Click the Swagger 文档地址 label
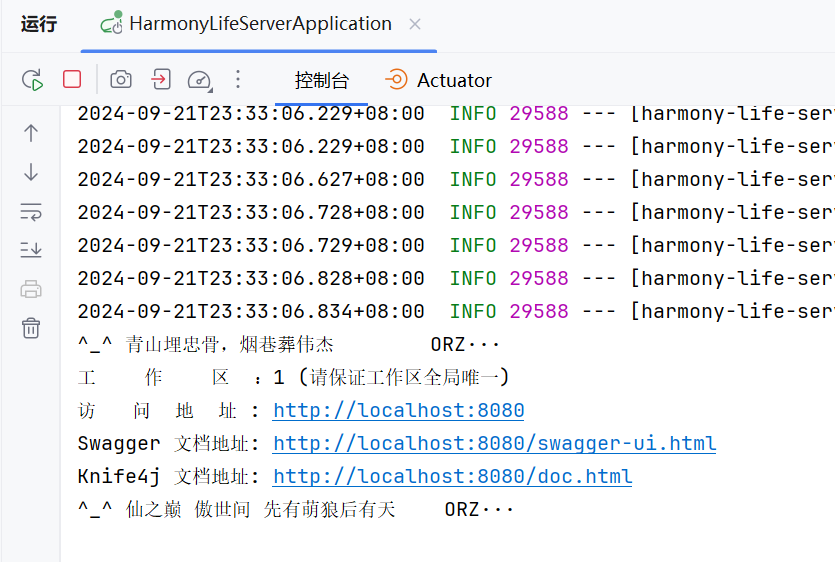 tap(168, 444)
